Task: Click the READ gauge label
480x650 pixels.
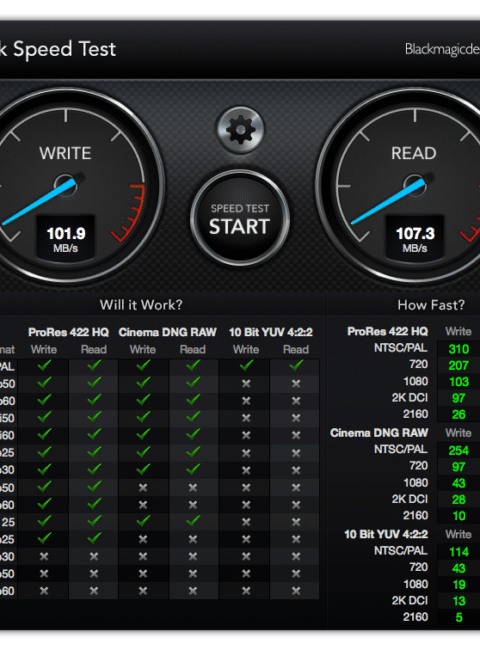Action: click(414, 153)
